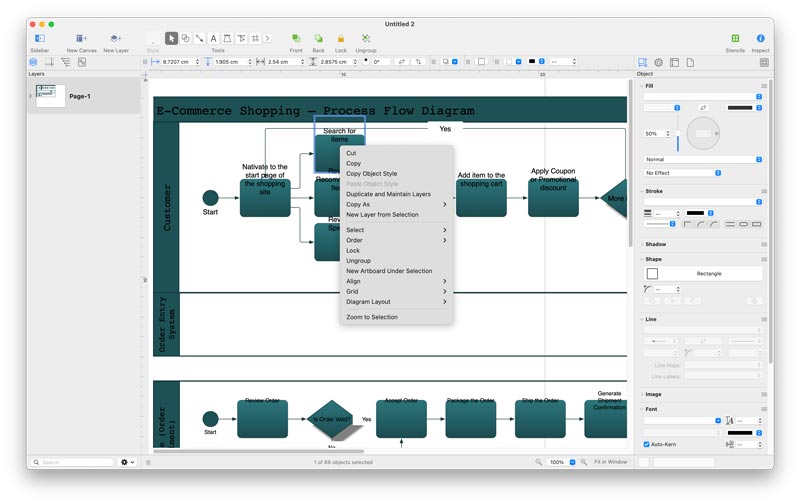Viewport: 800px width, 504px height.
Task: Pick the Line connector tool
Action: click(199, 38)
